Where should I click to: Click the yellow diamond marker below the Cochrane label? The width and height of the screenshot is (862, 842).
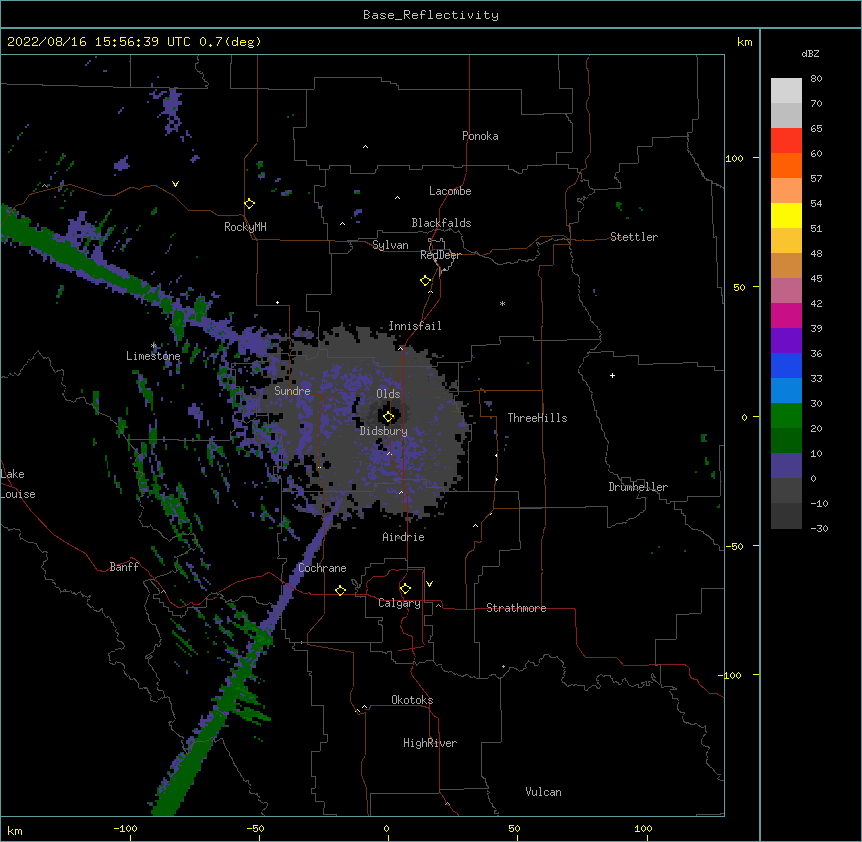tap(340, 590)
